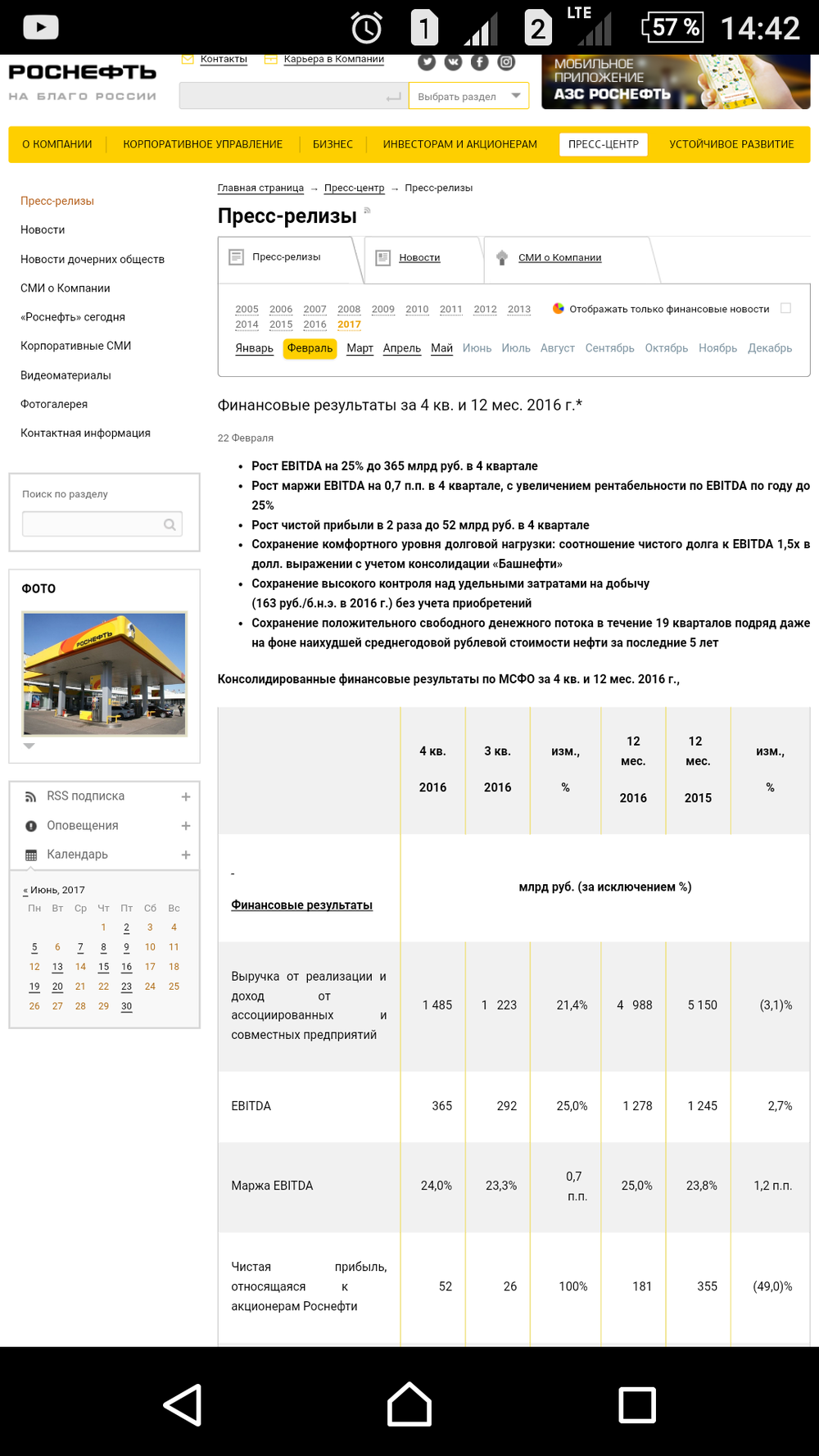The image size is (819, 1456).
Task: Click the down arrow under the photo
Action: pos(29,746)
